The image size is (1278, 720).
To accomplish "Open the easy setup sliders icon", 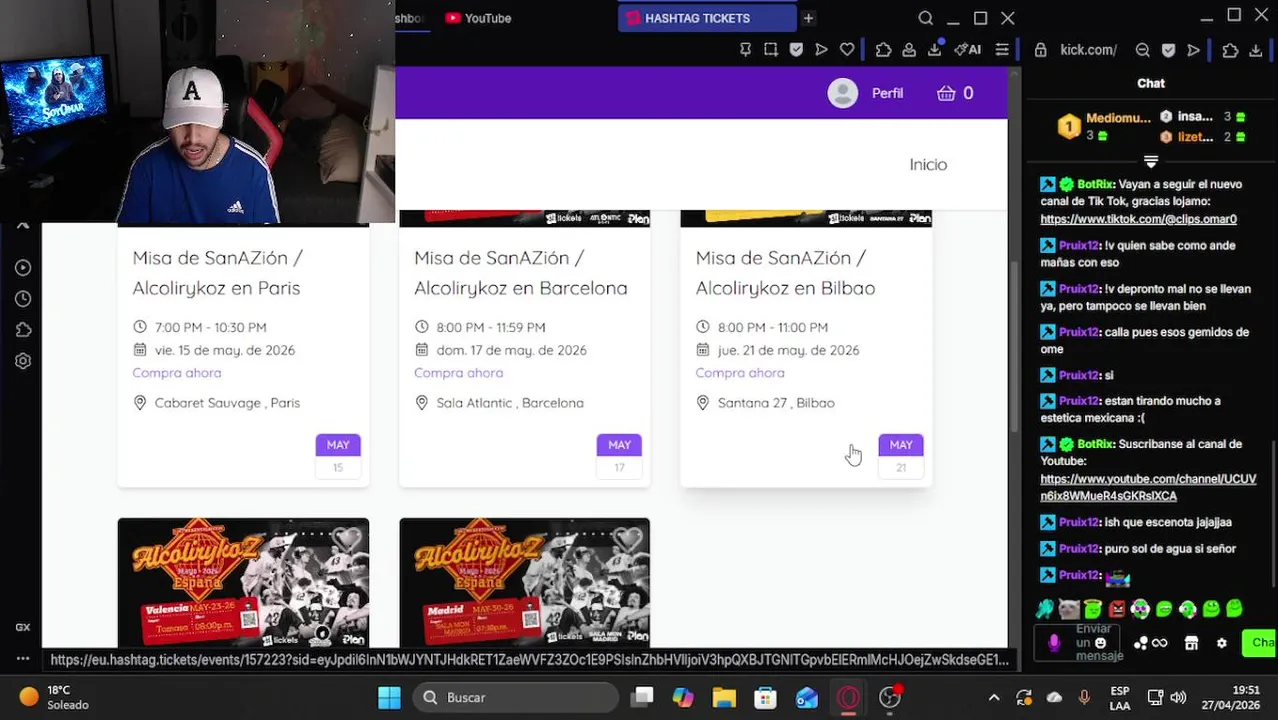I will pyautogui.click(x=1001, y=49).
